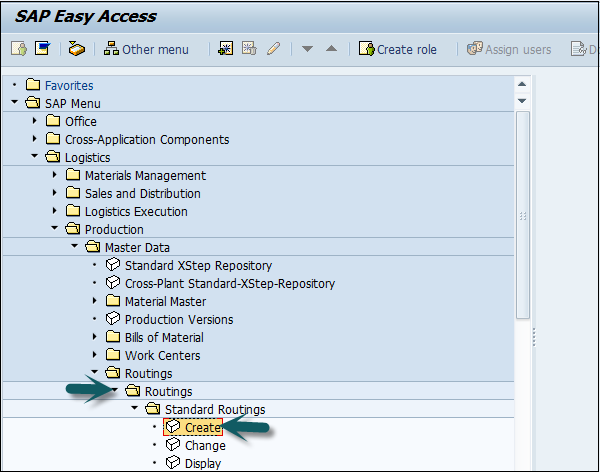Click the Other menu button
Screen dimensions: 600x472
coord(146,49)
